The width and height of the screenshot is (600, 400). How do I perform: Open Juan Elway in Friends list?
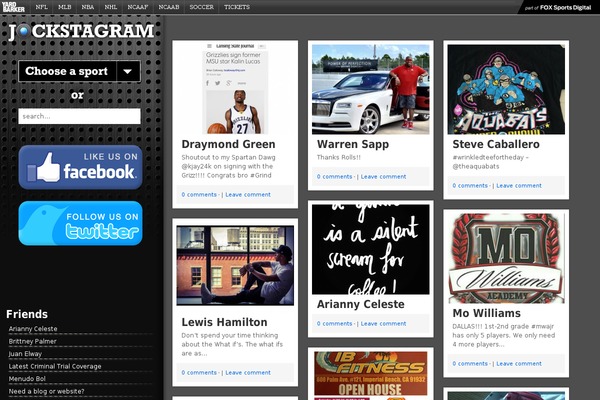click(x=25, y=354)
